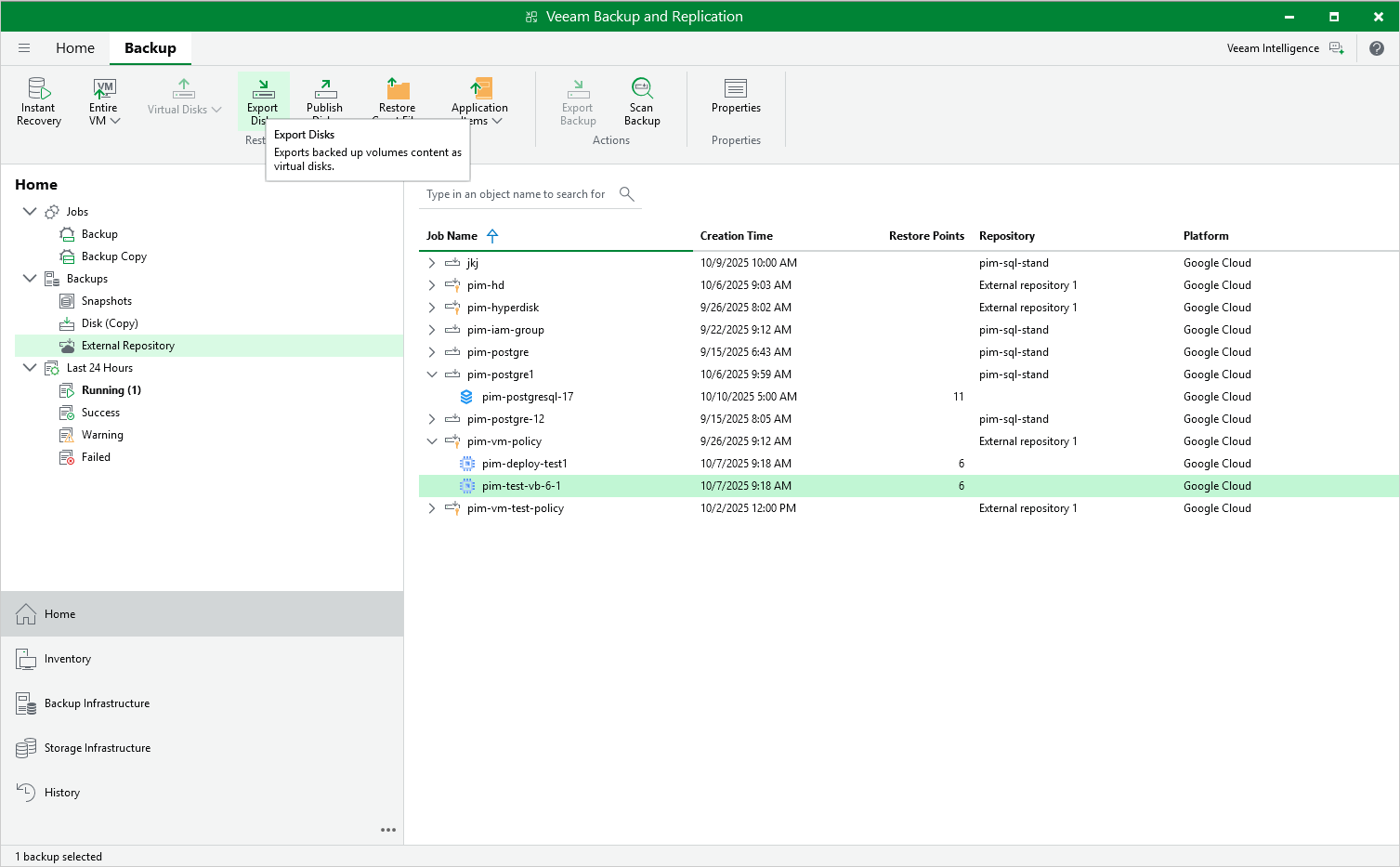
Task: Click the Export Disks ribbon button
Action: click(263, 101)
